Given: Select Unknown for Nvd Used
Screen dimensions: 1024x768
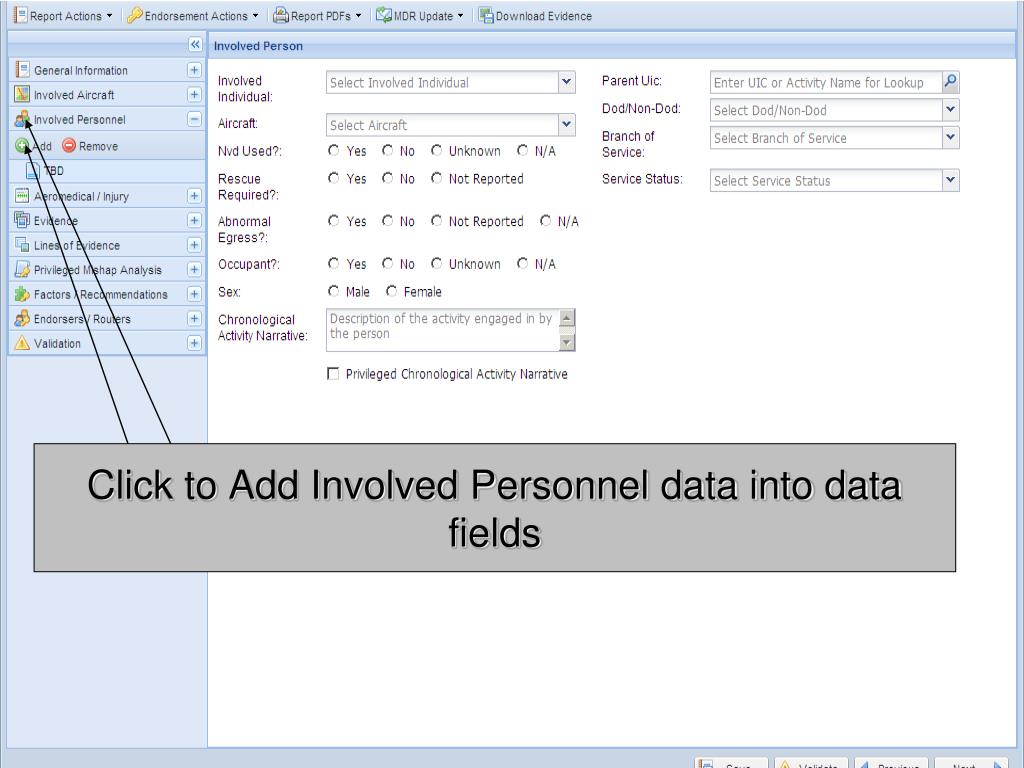Looking at the screenshot, I should click(x=436, y=150).
